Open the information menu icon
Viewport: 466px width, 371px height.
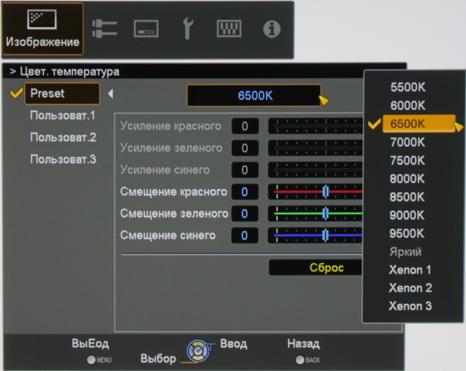tap(272, 29)
